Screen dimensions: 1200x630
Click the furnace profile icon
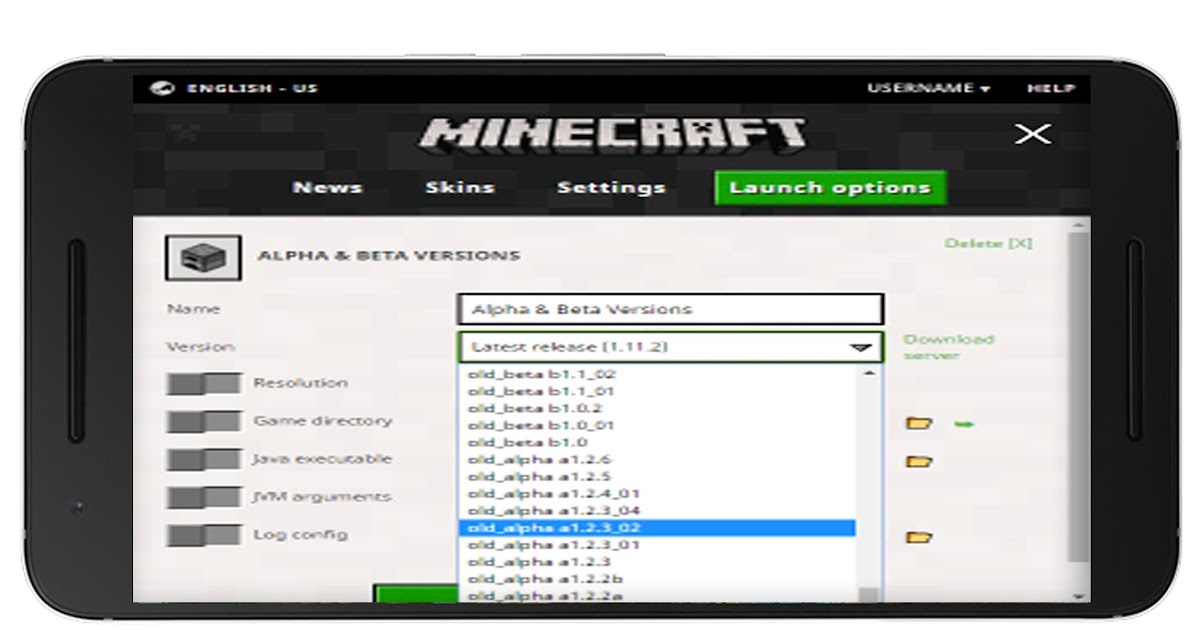click(203, 258)
